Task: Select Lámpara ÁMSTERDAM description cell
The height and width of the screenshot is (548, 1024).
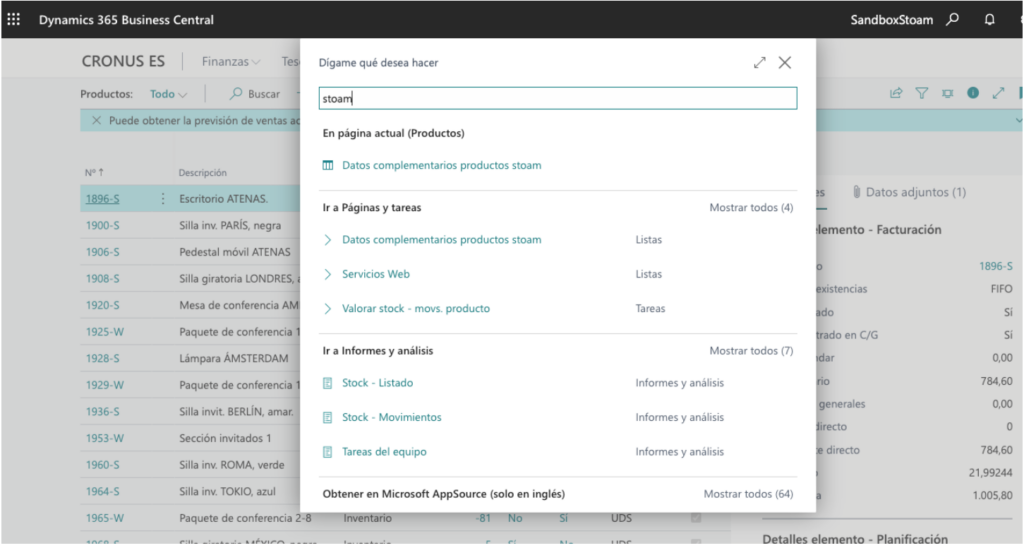Action: 234,359
